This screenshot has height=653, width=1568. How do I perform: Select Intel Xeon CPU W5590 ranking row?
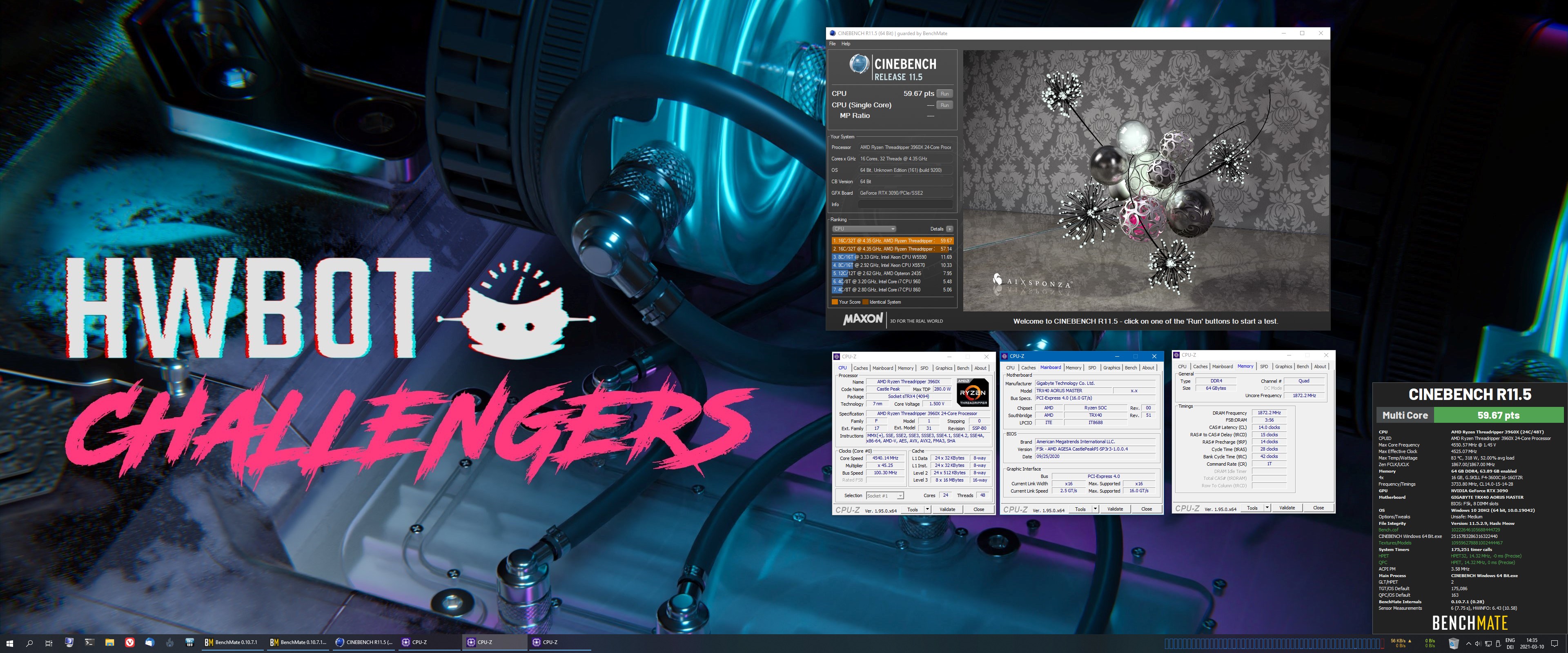tap(892, 257)
